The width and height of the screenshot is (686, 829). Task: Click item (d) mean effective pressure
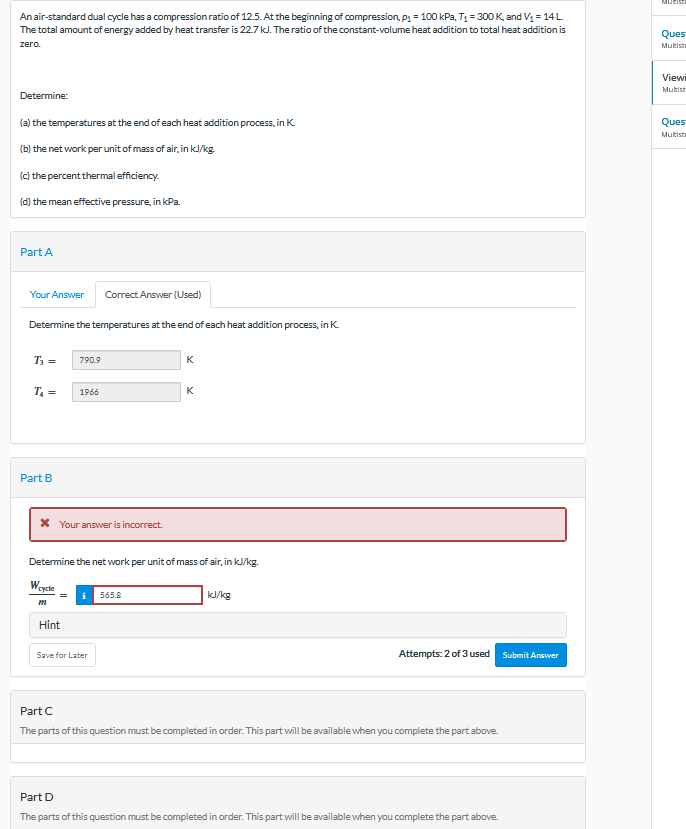[x=100, y=202]
